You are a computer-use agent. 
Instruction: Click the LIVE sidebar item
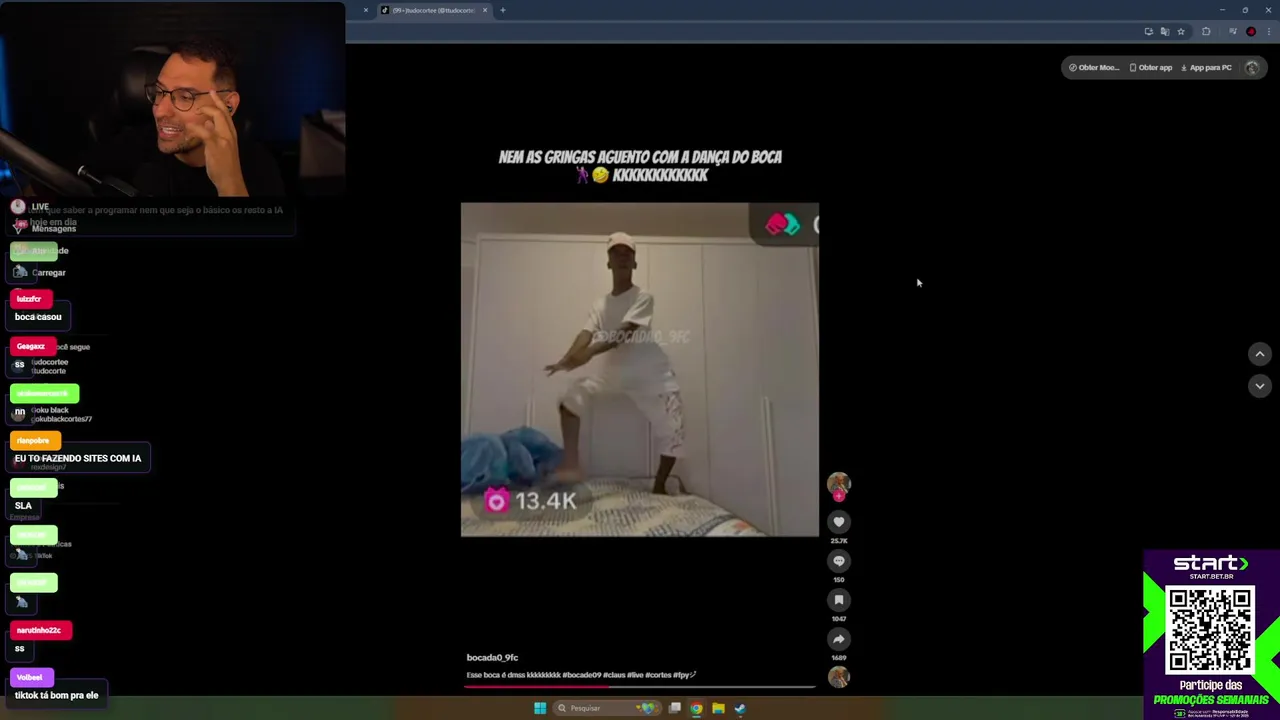[30, 206]
